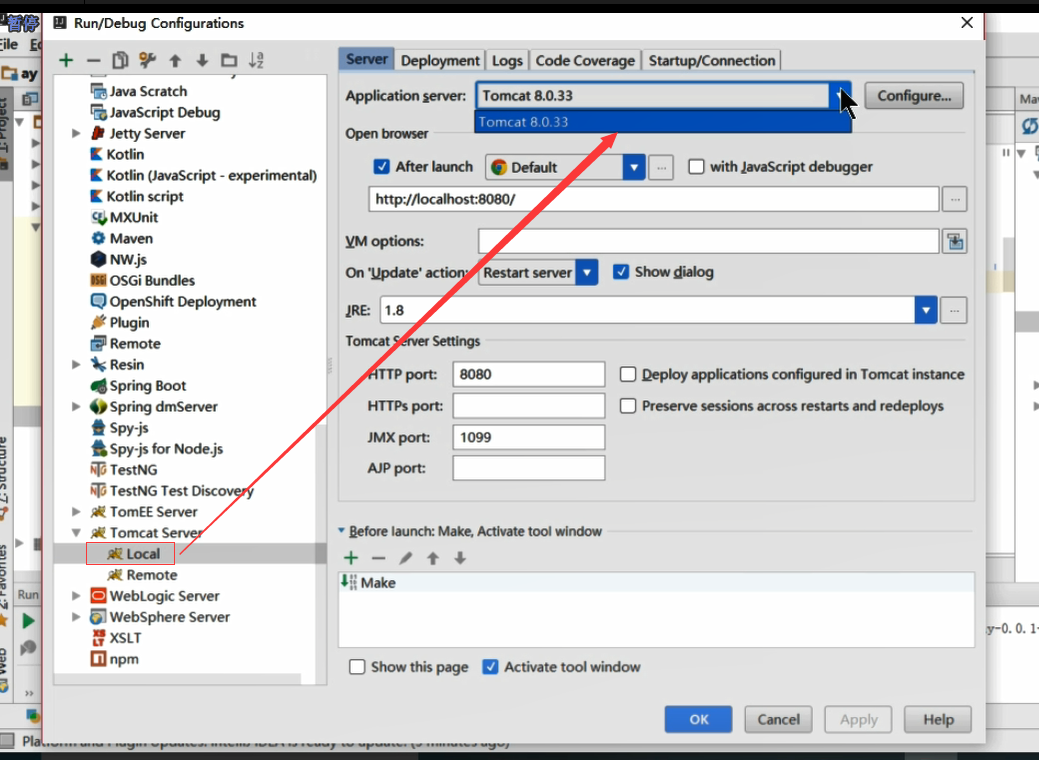Screen dimensions: 1039x760
Task: Switch to Server tab
Action: tap(366, 59)
